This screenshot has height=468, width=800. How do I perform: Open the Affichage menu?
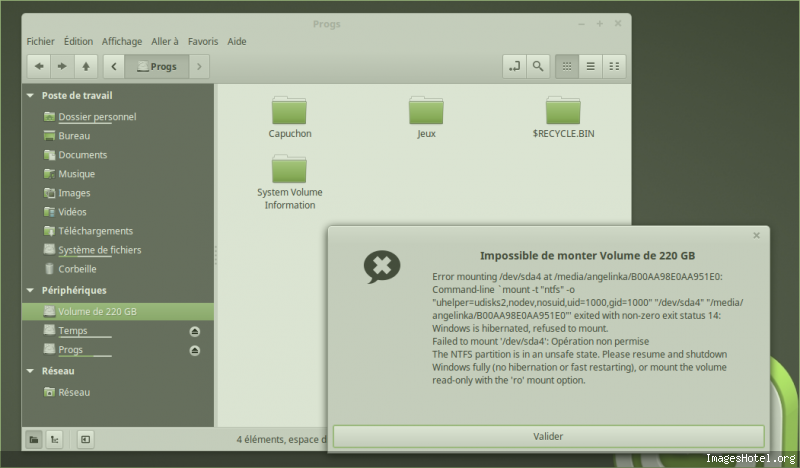[x=122, y=41]
